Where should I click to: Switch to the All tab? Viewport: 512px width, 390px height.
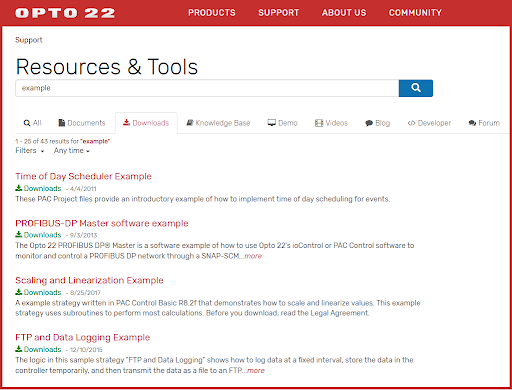click(x=32, y=123)
